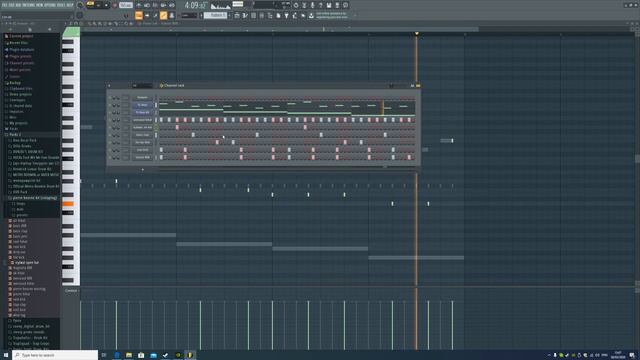Click the countdown before recording icon
The width and height of the screenshot is (640, 360).
coord(155,5)
